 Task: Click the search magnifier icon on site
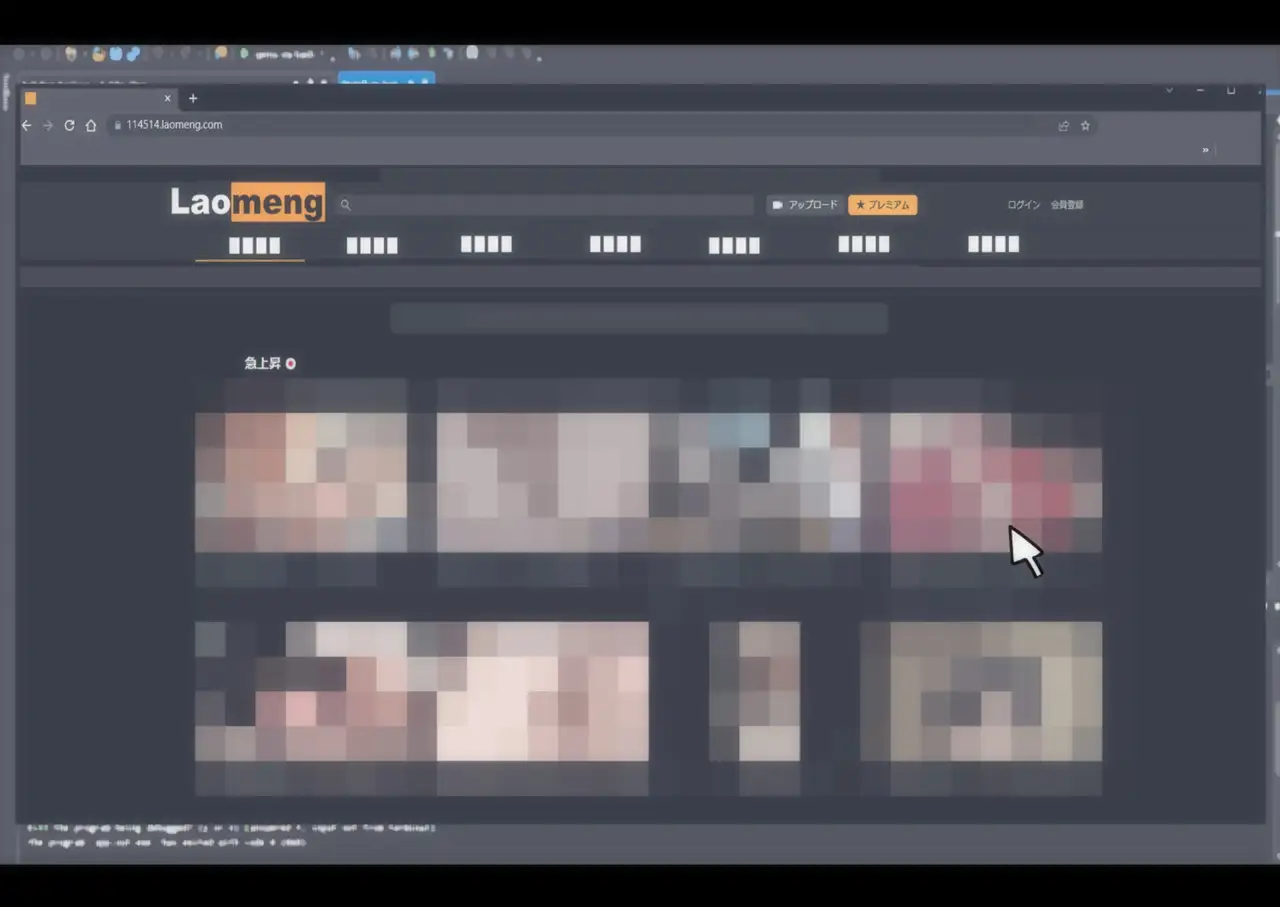point(346,205)
